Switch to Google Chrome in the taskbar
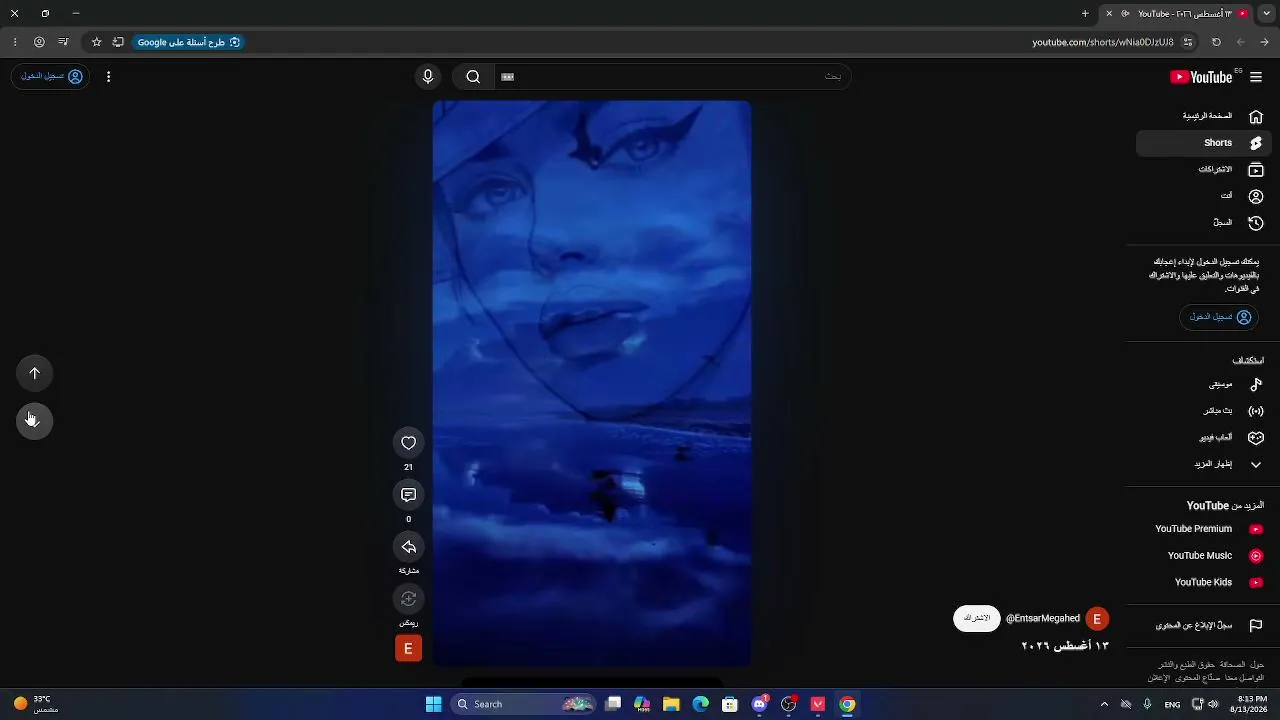Screen dimensions: 1280x720 tap(847, 704)
